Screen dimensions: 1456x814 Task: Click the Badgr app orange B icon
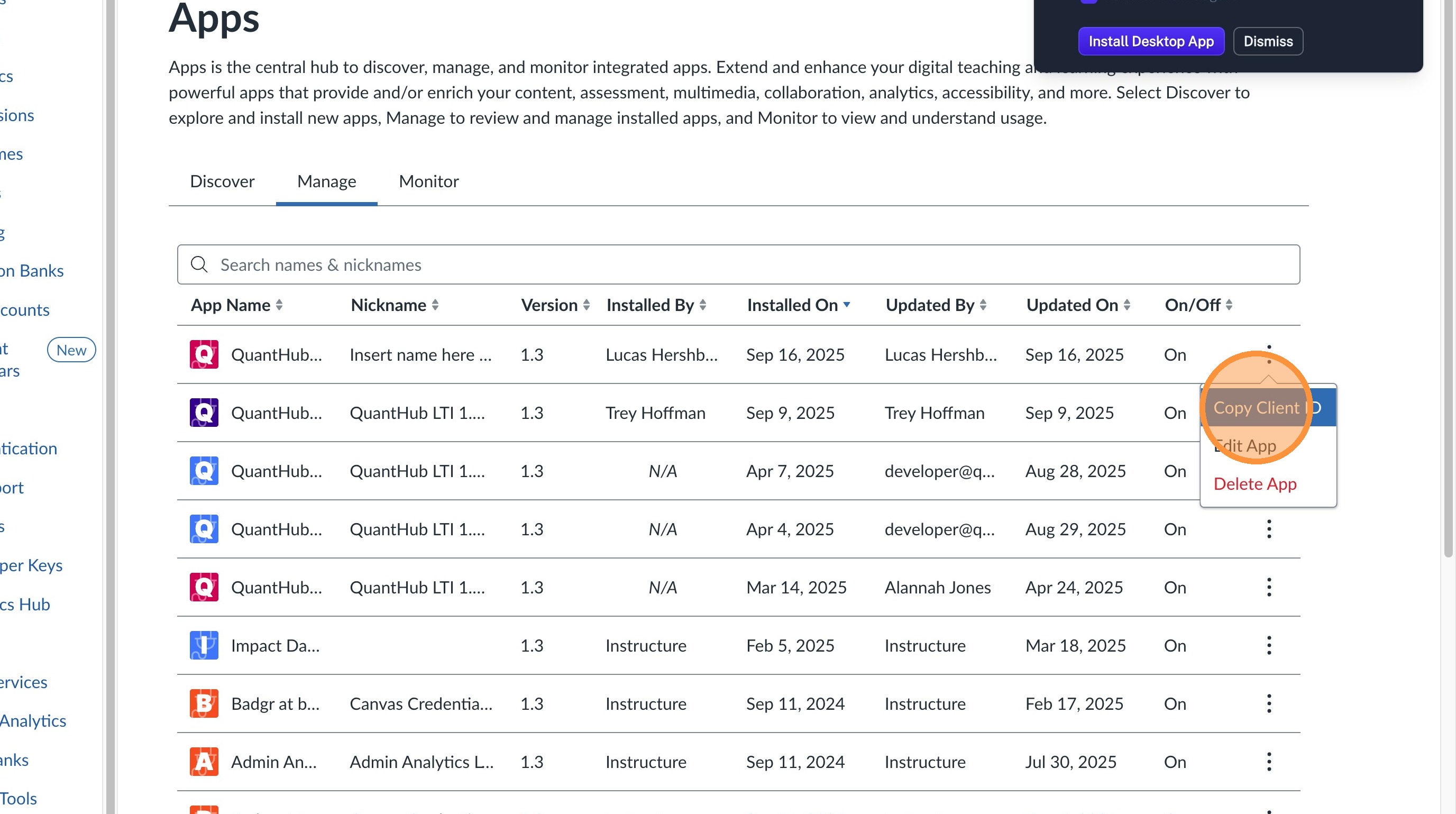pyautogui.click(x=204, y=703)
